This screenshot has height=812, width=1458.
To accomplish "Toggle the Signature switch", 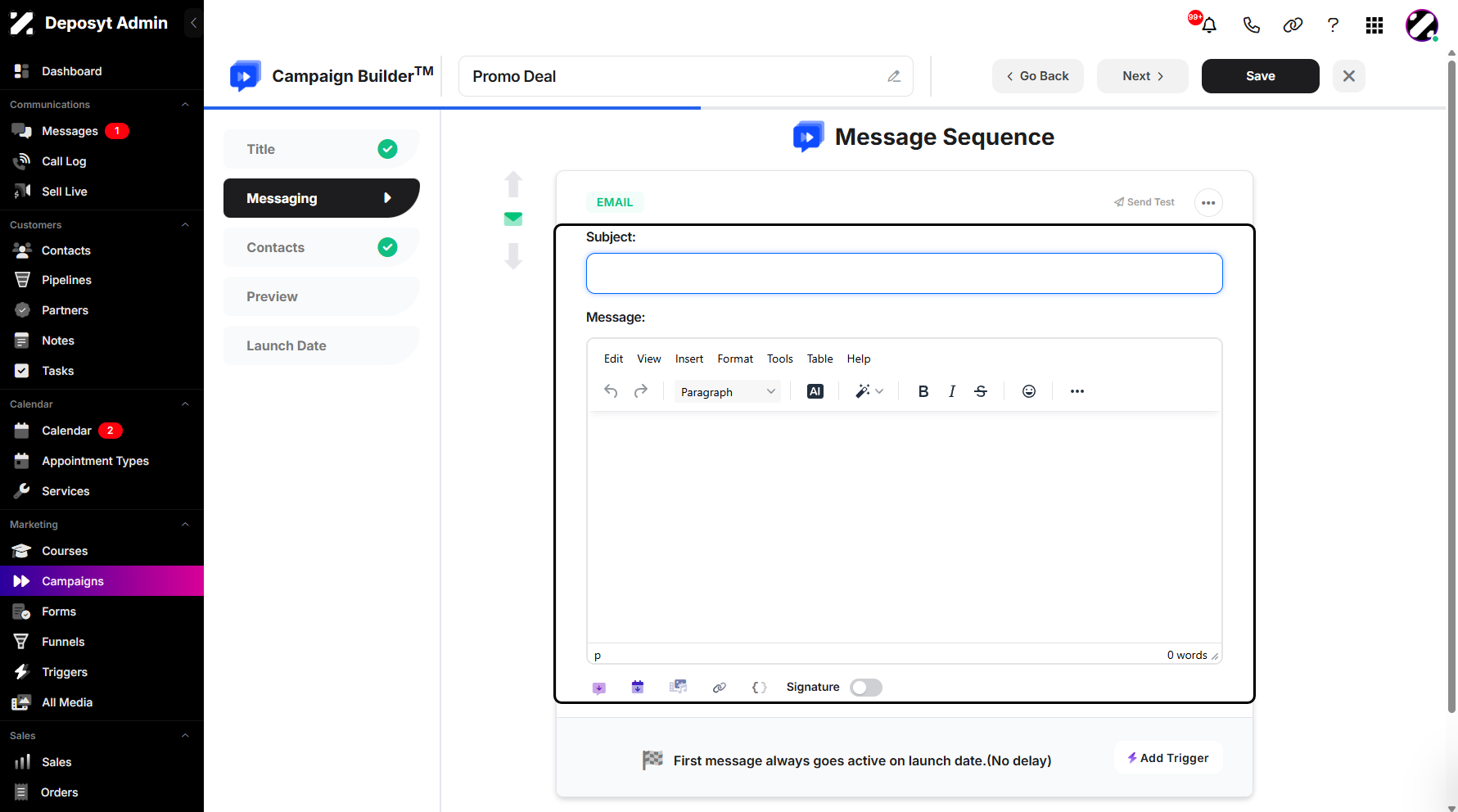I will point(866,688).
